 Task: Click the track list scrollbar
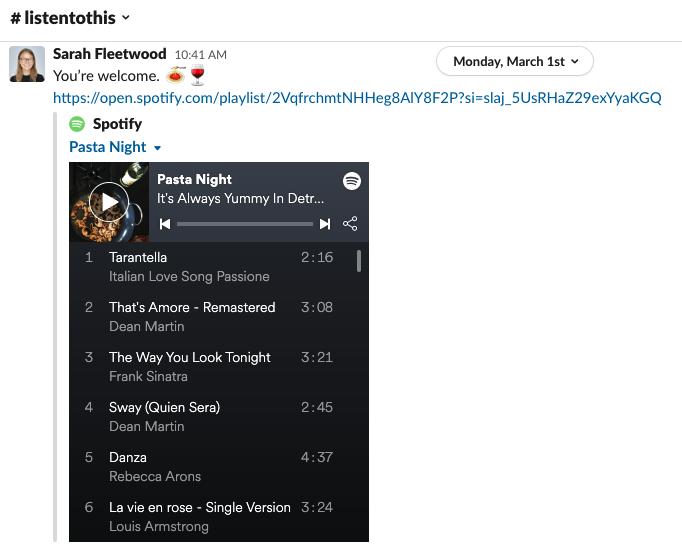[x=359, y=261]
